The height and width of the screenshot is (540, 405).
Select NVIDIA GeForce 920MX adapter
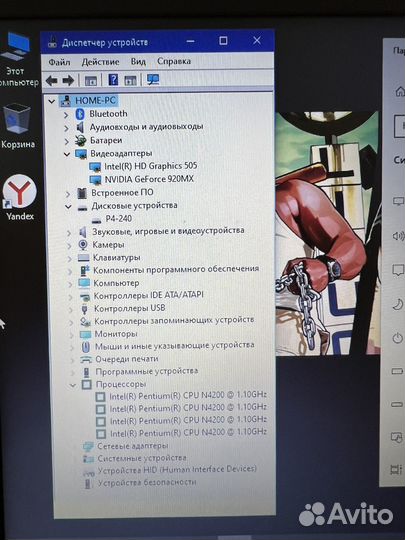(149, 179)
